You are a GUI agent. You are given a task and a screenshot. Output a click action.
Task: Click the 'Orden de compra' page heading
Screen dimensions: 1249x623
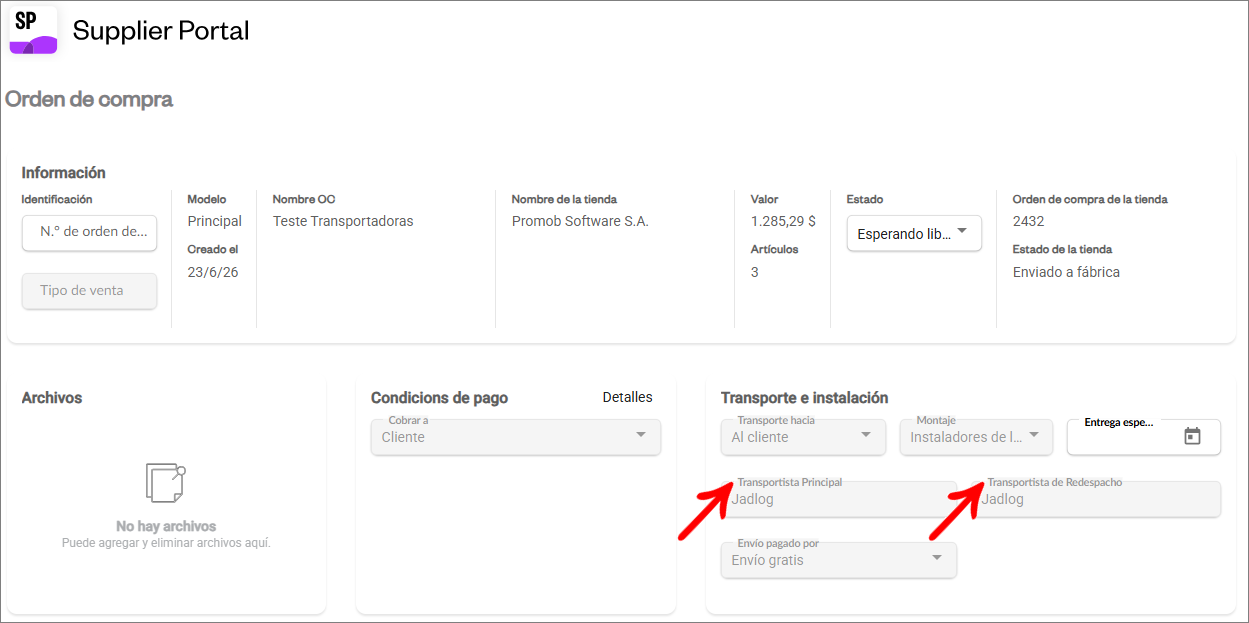pos(89,100)
